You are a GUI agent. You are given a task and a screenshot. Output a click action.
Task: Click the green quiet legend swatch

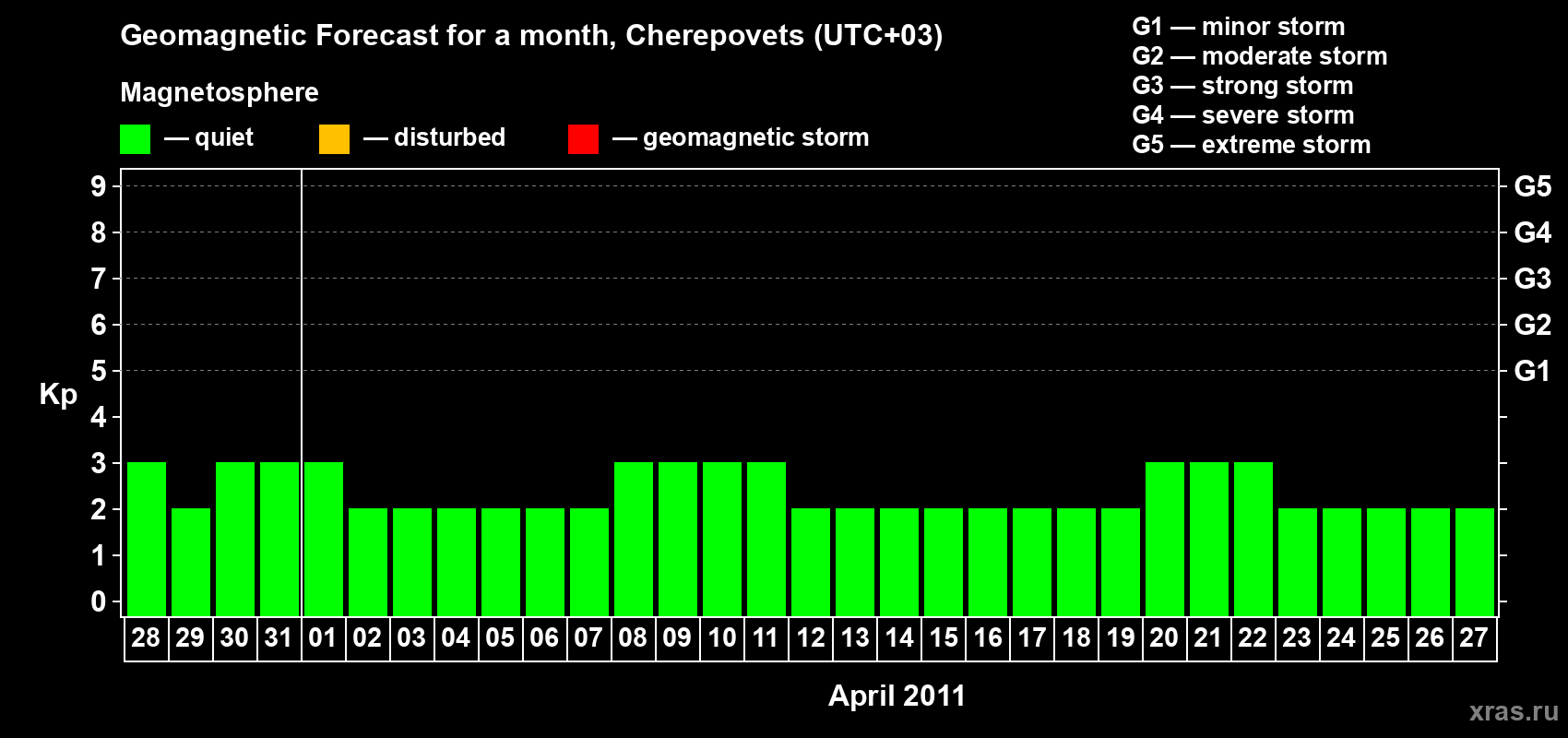pyautogui.click(x=135, y=139)
